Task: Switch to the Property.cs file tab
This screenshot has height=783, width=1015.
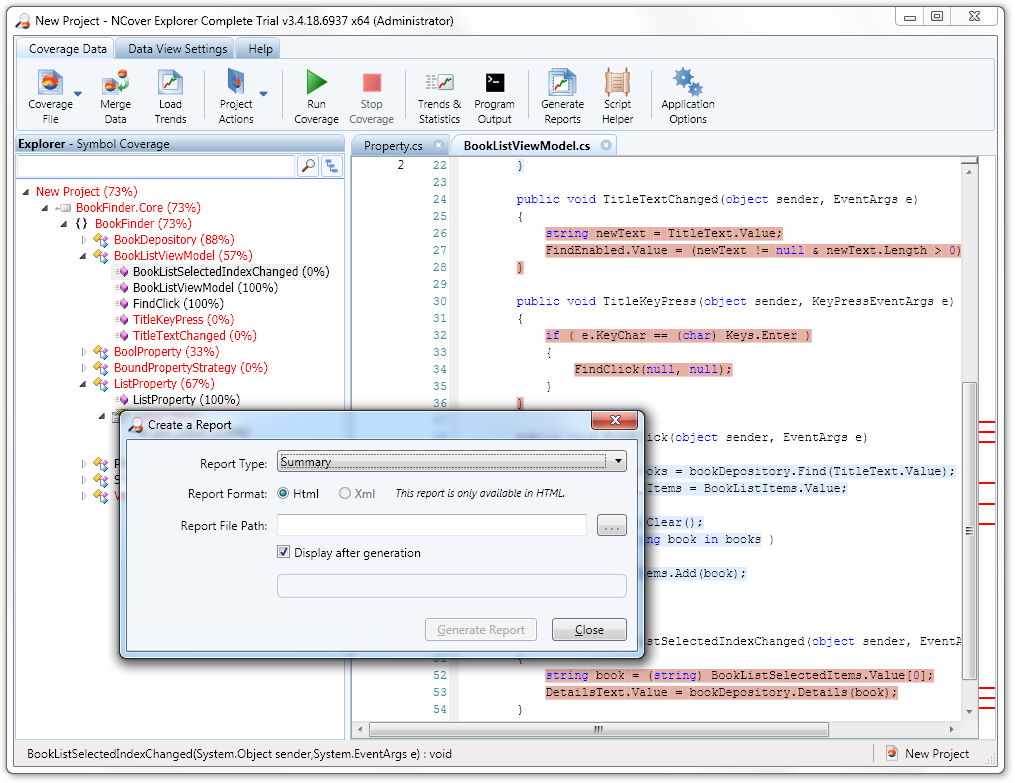Action: pos(393,146)
